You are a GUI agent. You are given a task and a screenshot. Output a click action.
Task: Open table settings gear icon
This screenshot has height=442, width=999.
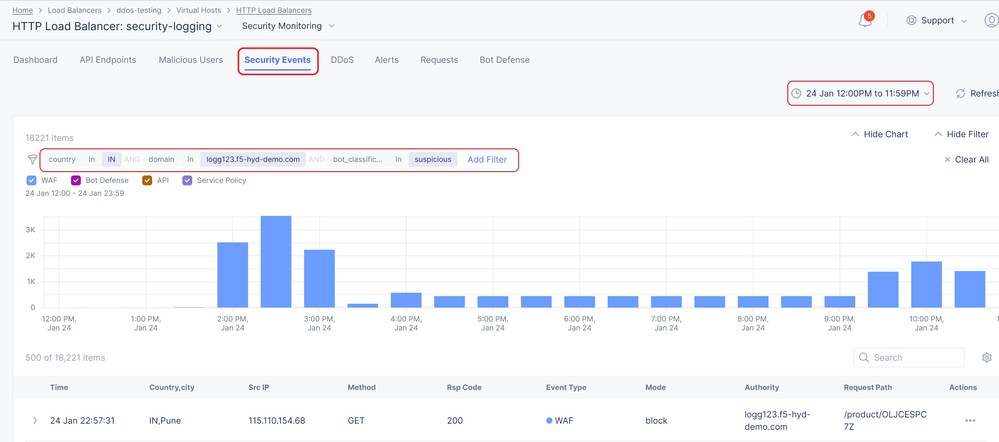[987, 358]
